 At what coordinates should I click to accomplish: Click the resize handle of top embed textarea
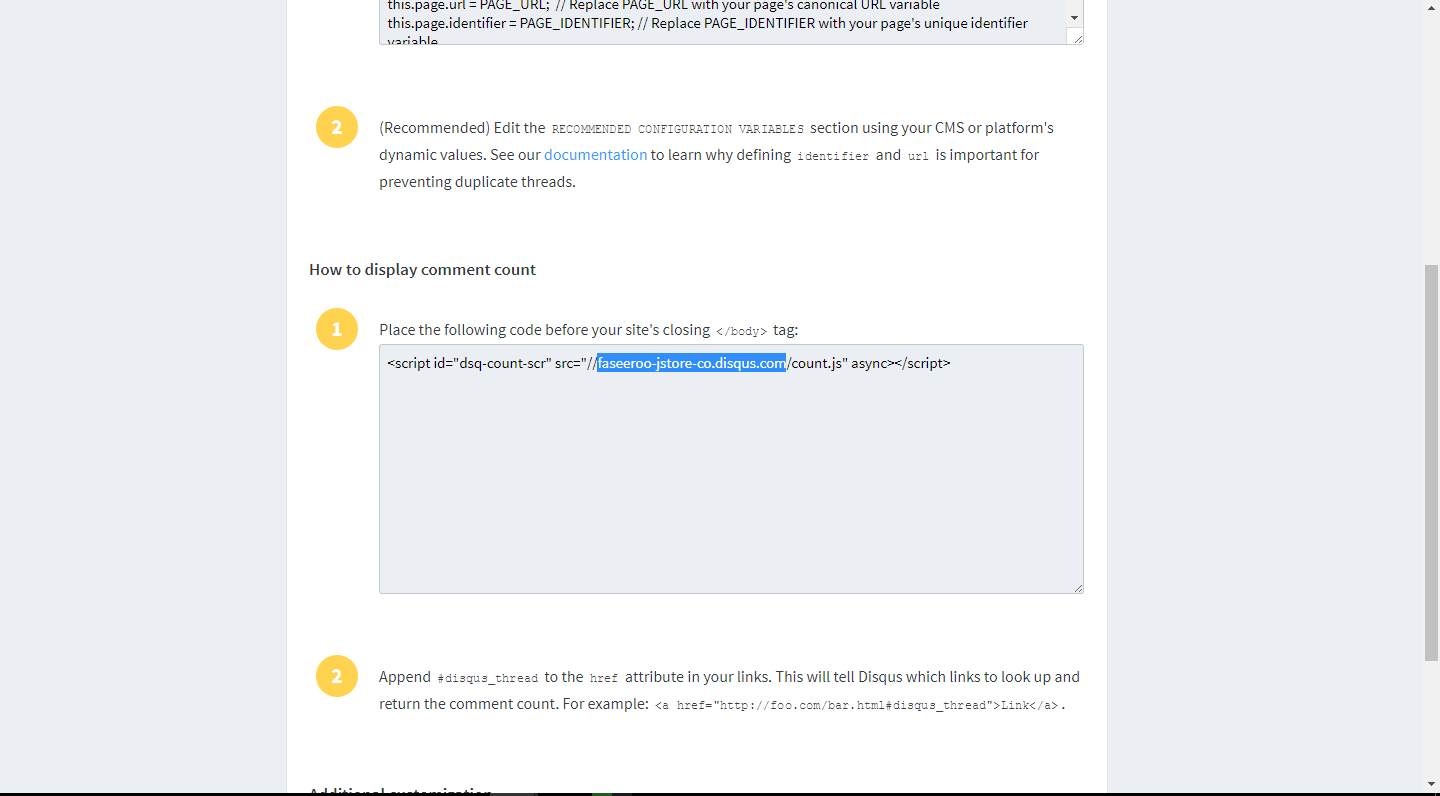[1076, 38]
